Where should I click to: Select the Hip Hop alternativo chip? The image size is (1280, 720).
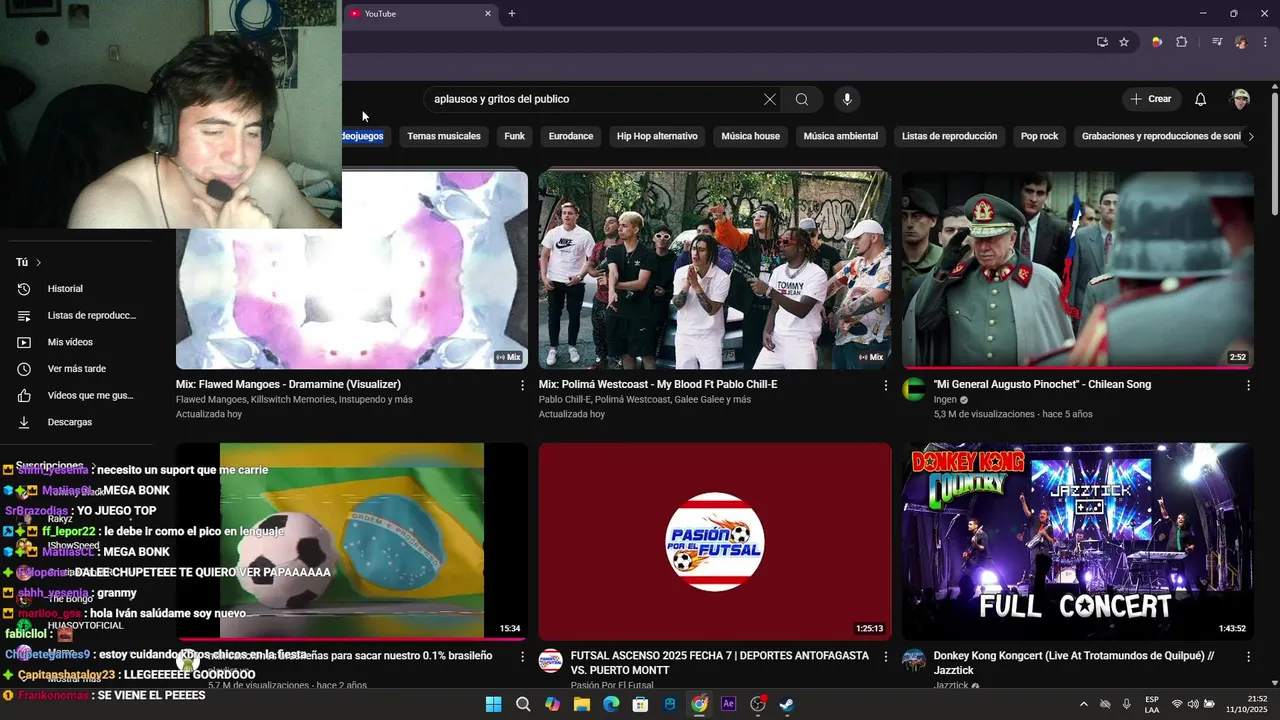click(x=657, y=136)
